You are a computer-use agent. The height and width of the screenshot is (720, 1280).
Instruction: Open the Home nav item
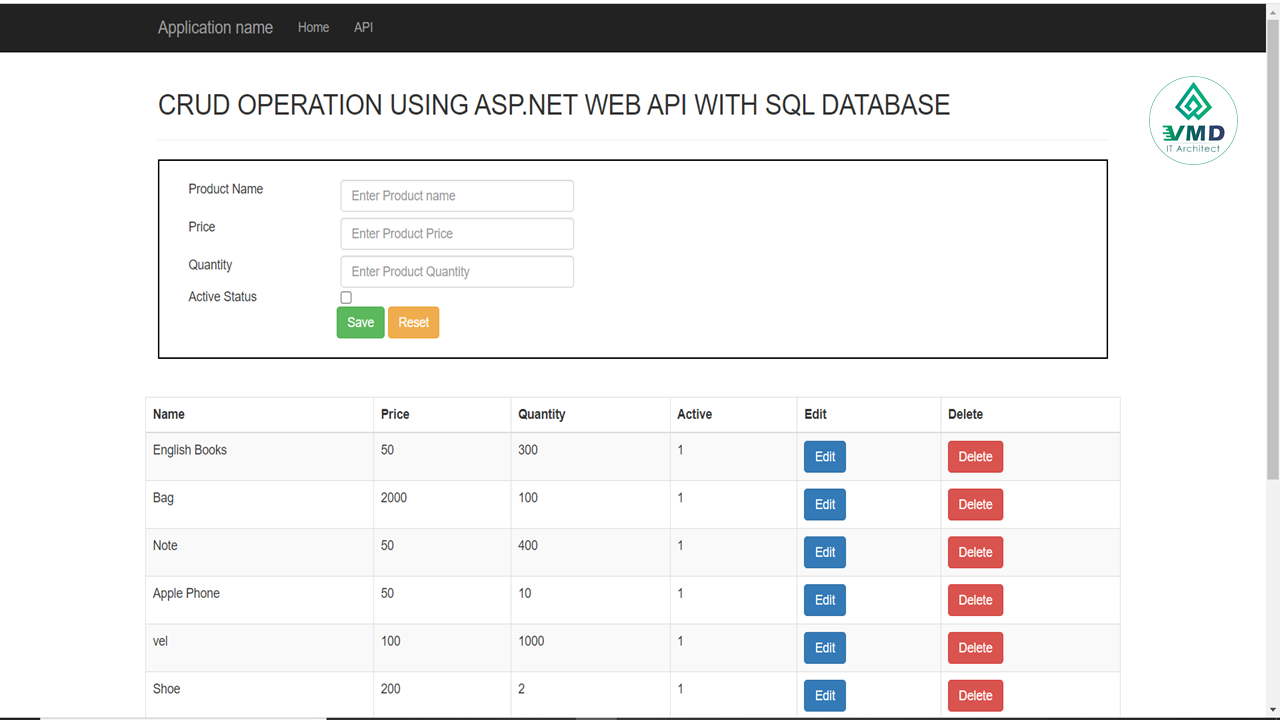[x=313, y=27]
